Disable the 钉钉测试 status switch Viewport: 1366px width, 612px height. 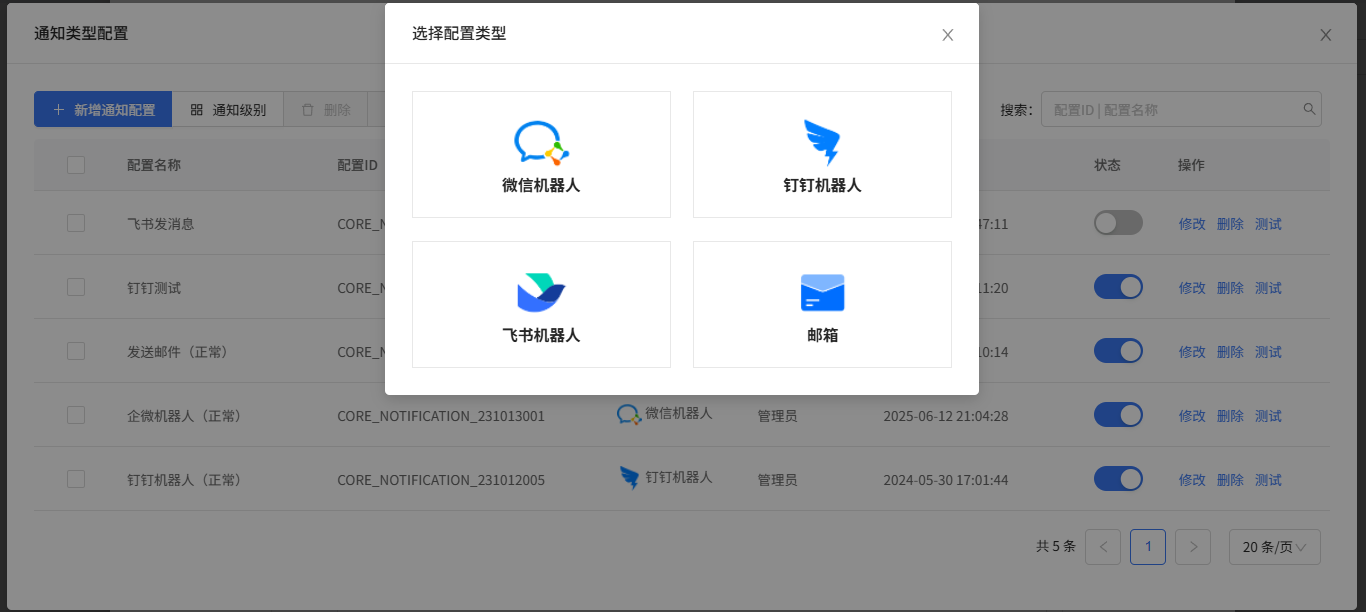[1118, 287]
